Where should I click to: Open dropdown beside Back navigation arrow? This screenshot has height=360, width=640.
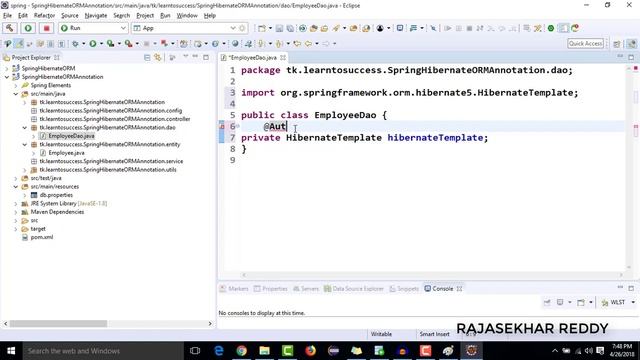tap(317, 44)
